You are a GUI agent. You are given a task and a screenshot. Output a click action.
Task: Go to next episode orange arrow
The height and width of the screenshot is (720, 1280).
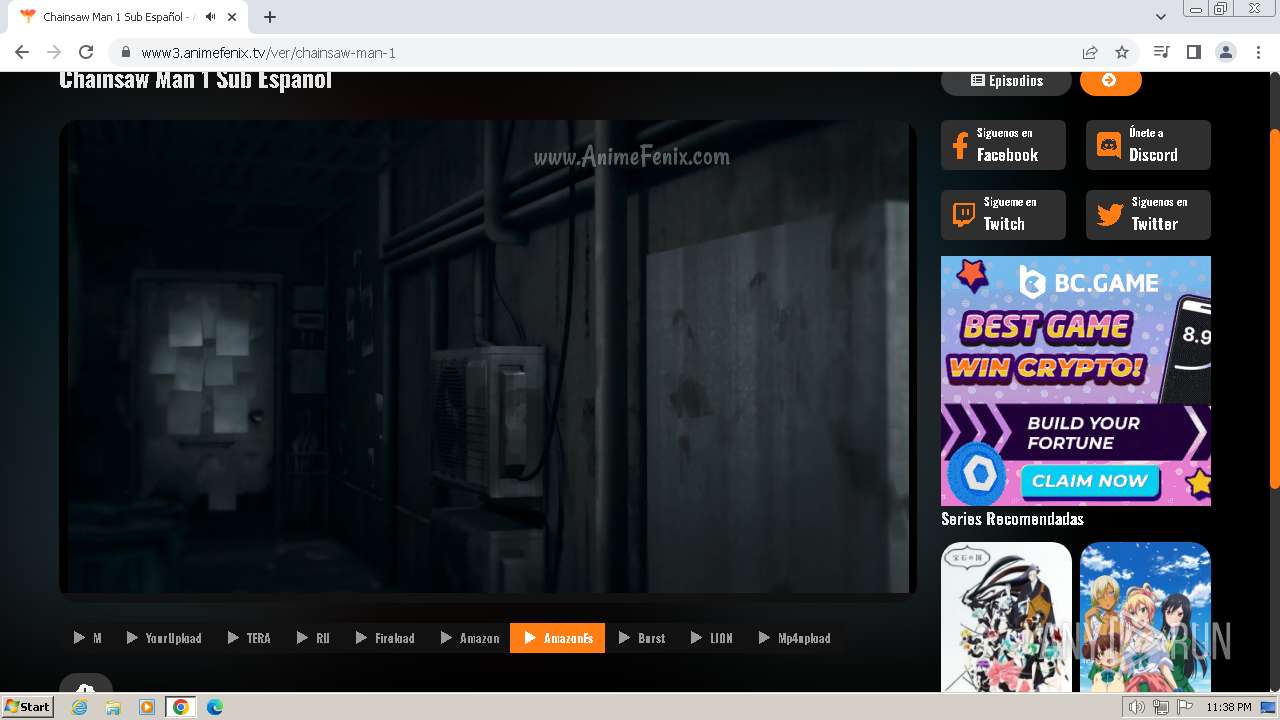1110,81
